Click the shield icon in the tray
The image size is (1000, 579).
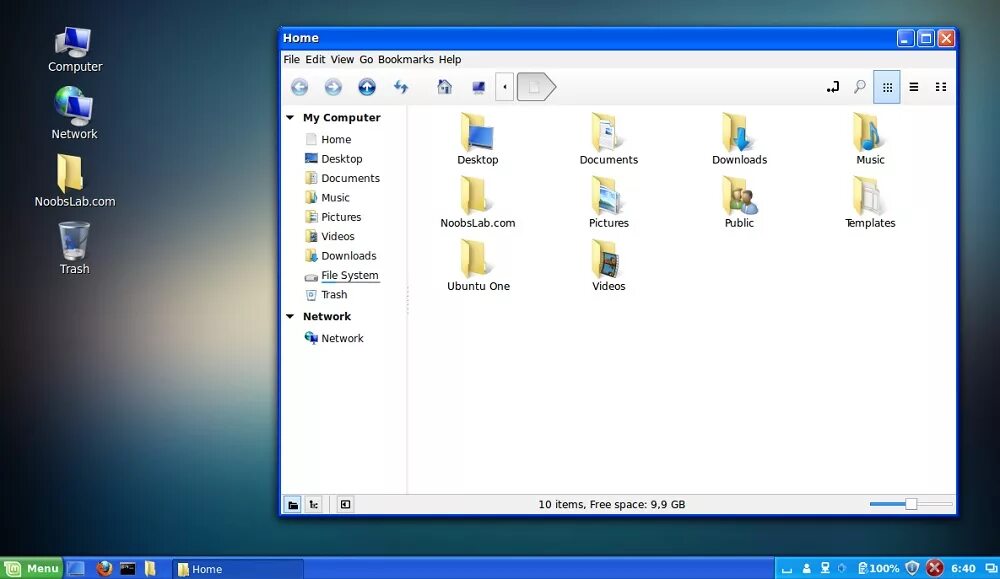coord(913,568)
